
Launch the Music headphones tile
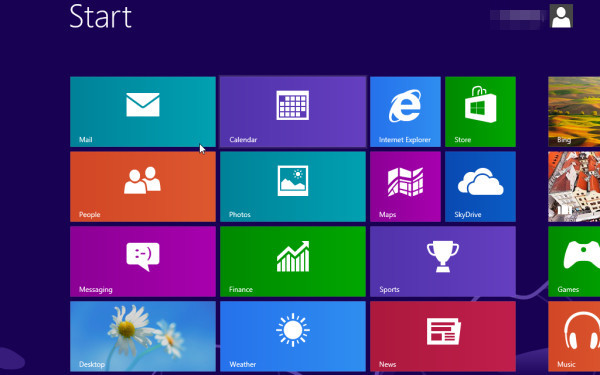(x=574, y=336)
